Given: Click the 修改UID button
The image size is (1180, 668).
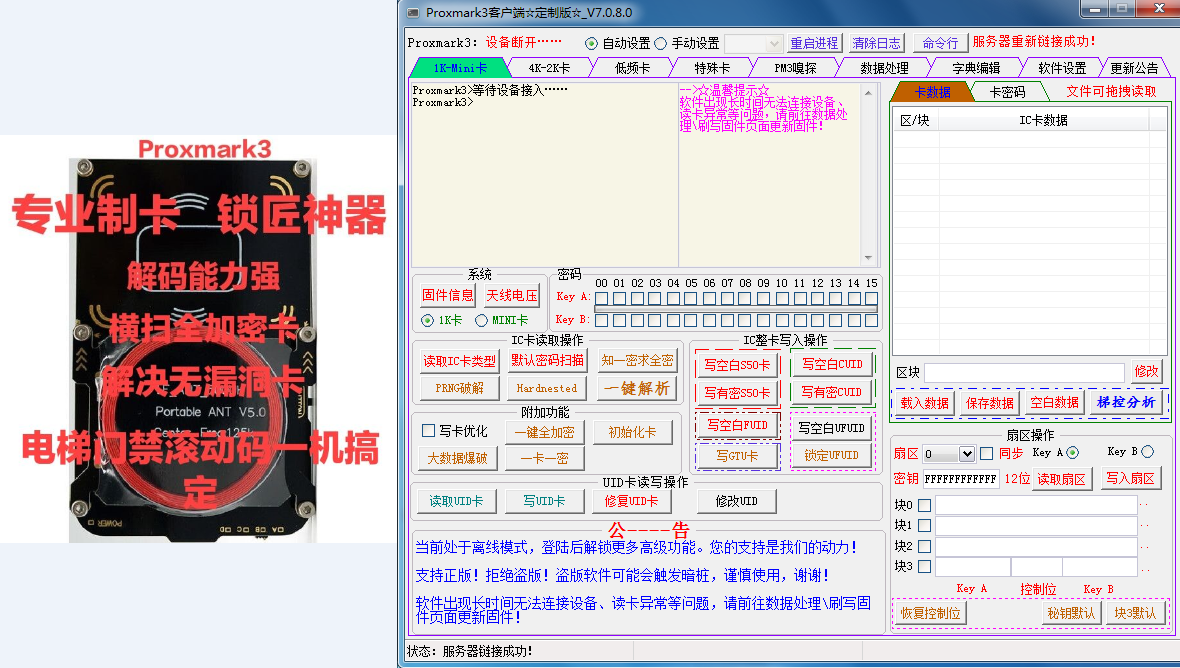Looking at the screenshot, I should click(736, 501).
